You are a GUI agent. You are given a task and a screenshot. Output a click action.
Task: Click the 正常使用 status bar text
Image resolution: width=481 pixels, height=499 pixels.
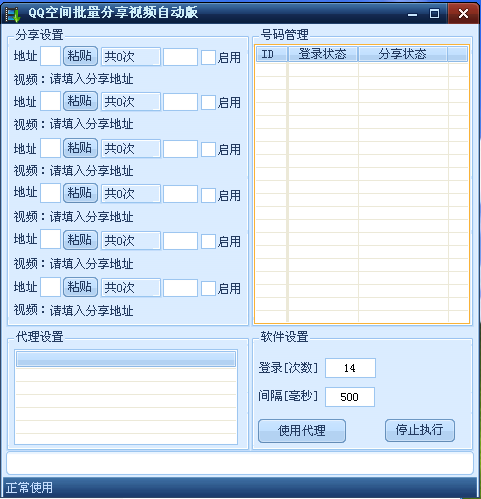(x=29, y=488)
